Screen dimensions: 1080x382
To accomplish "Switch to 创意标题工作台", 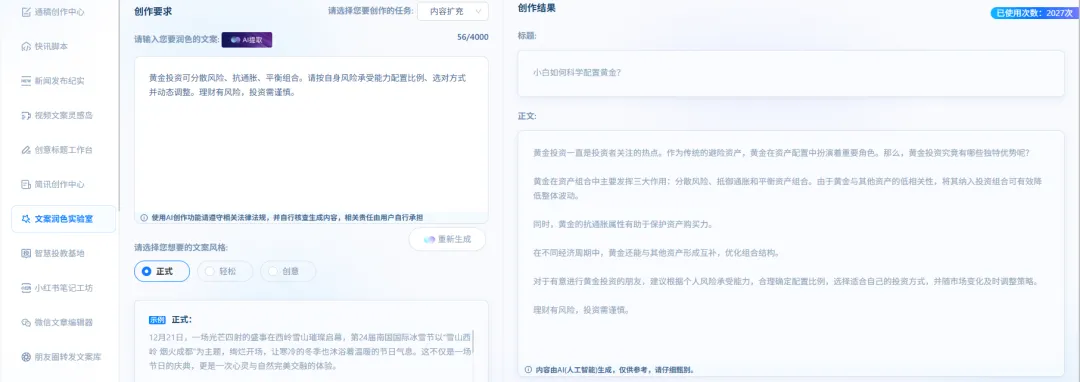I will click(63, 149).
